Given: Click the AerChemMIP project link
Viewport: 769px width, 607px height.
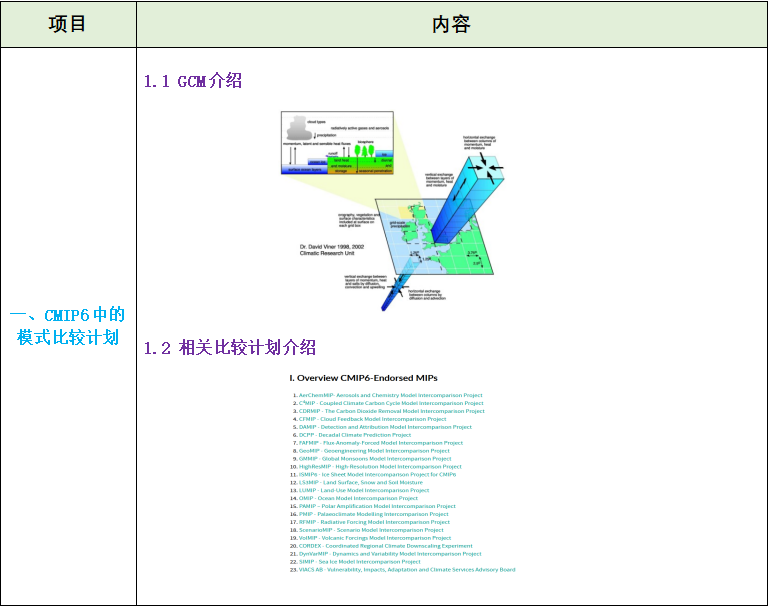Looking at the screenshot, I should 390,395.
